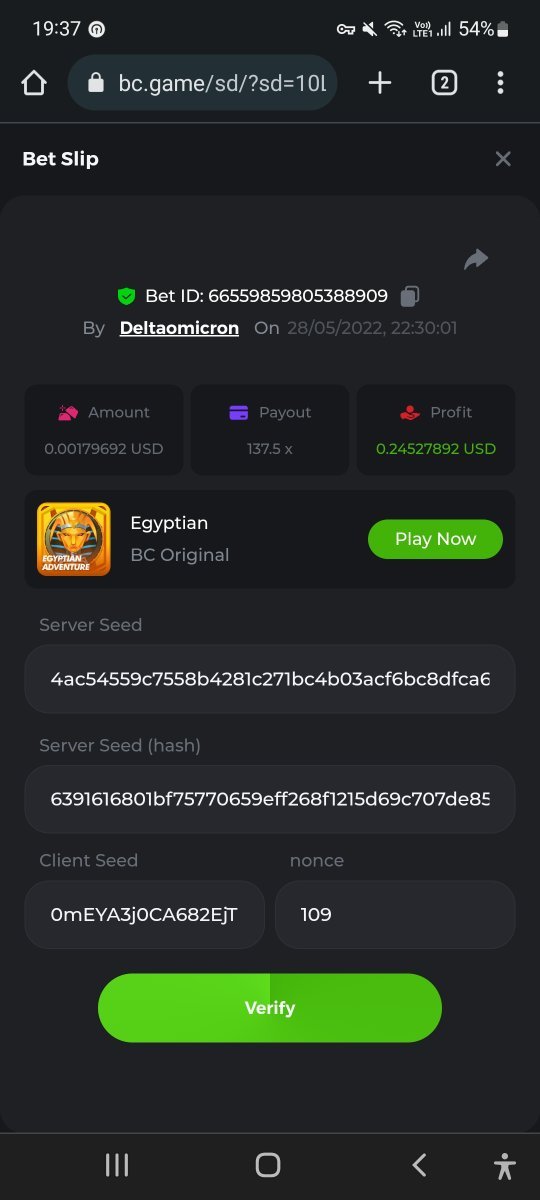
Task: Focus the nonce field
Action: click(395, 914)
